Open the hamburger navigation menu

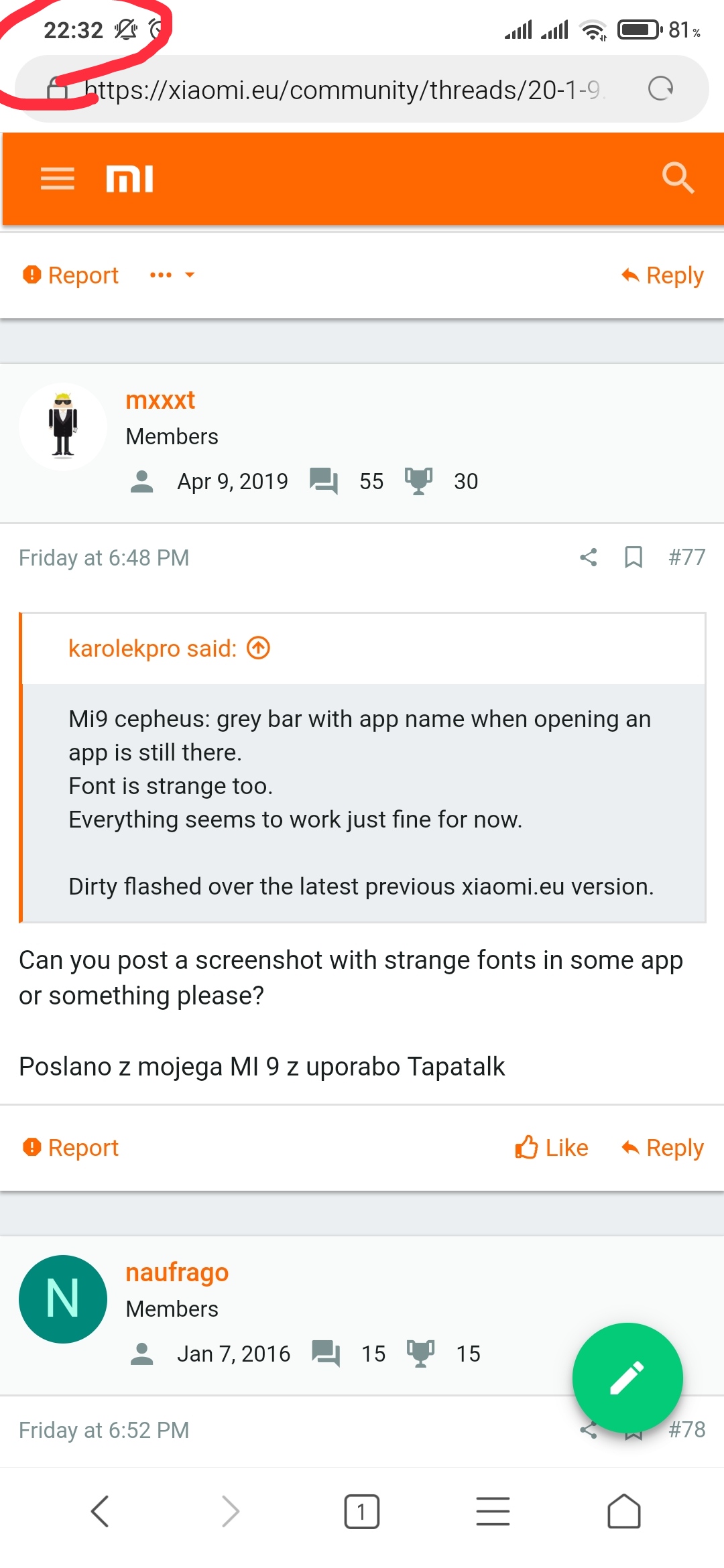tap(58, 179)
